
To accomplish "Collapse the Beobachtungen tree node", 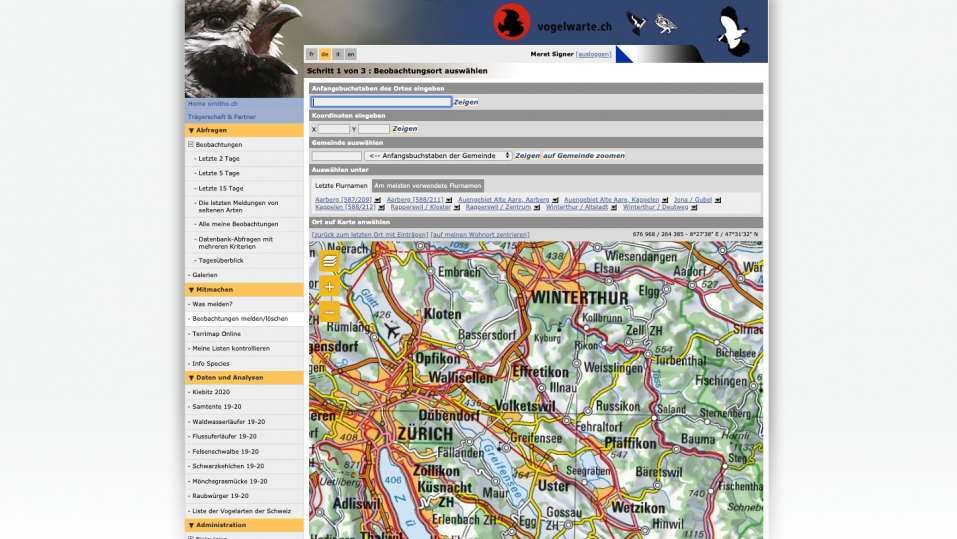I will pos(190,145).
